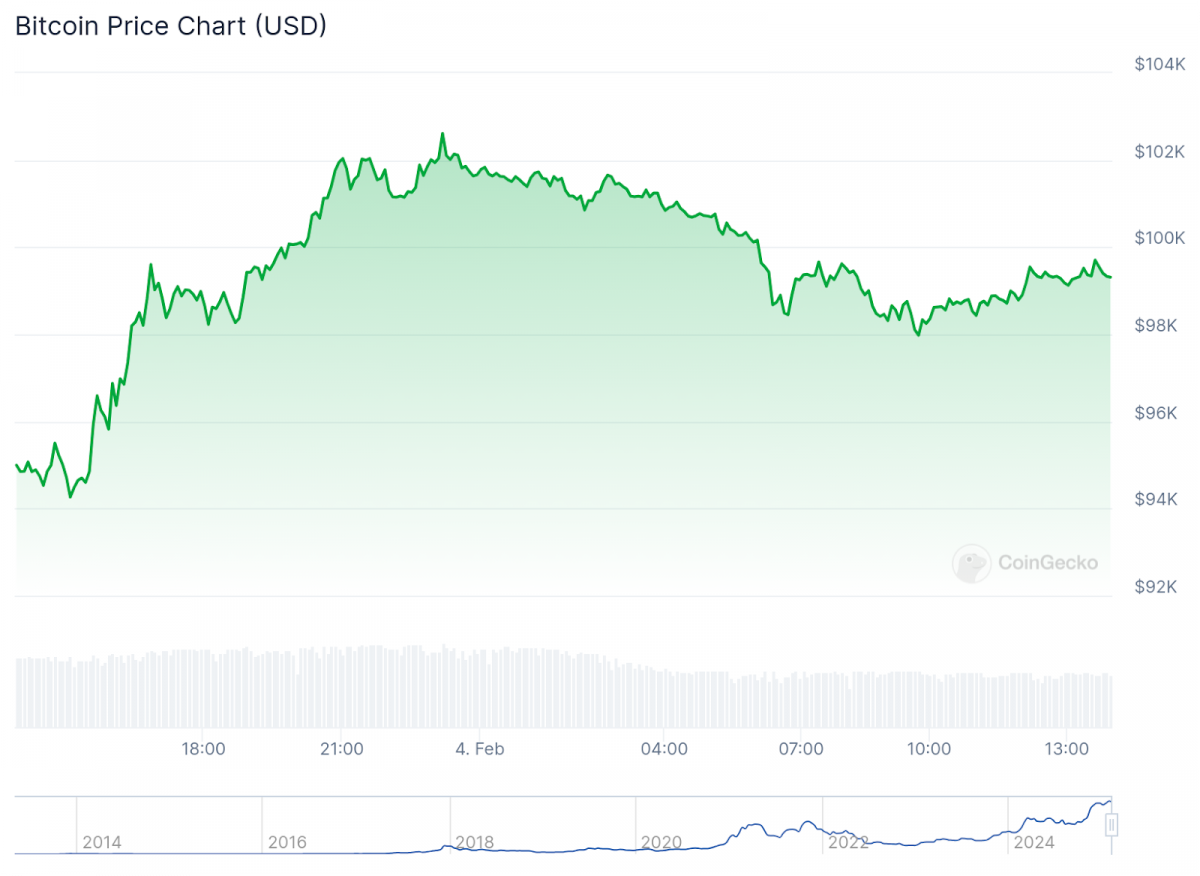Select the $104K y-axis label
The height and width of the screenshot is (876, 1200).
point(1160,65)
